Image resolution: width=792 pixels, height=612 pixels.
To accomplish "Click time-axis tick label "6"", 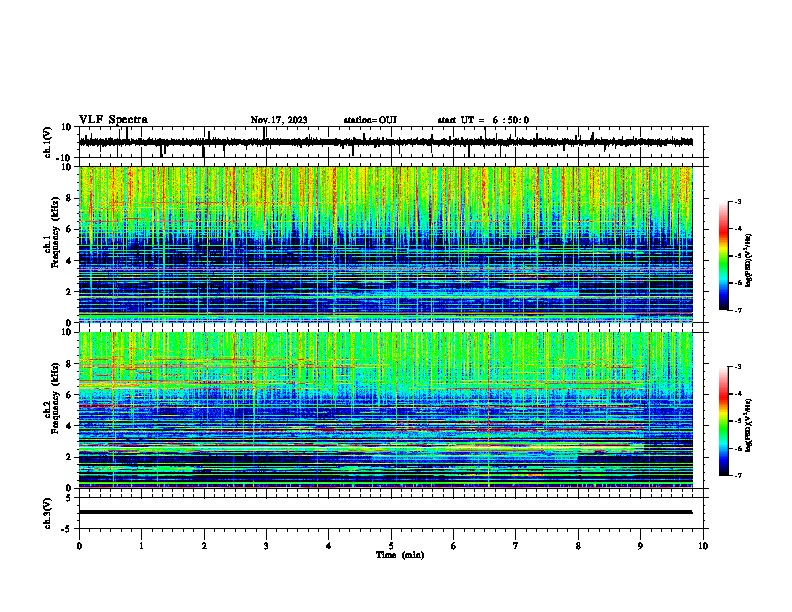I will point(453,546).
